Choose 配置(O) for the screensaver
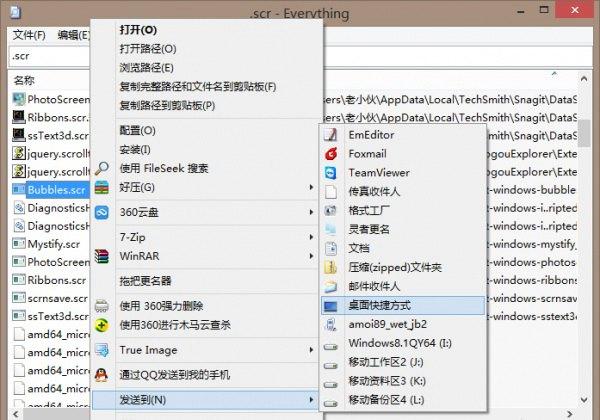Screen dimensions: 600x420 pyautogui.click(x=137, y=130)
